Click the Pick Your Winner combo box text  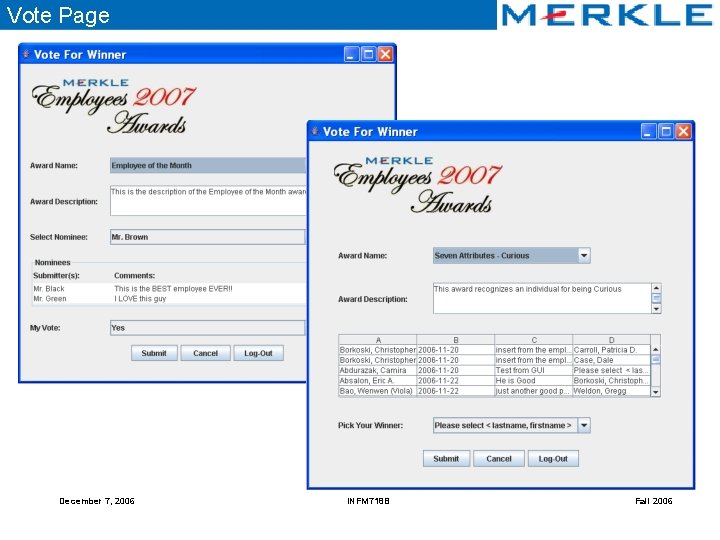coord(505,425)
